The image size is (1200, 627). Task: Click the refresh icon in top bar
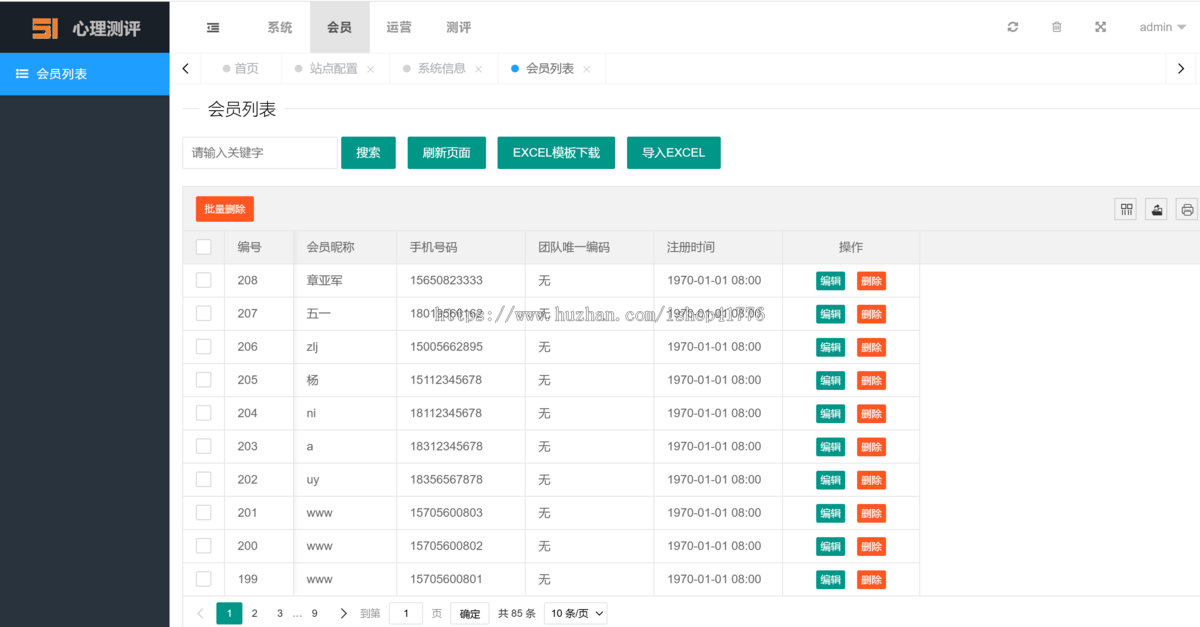(1013, 27)
